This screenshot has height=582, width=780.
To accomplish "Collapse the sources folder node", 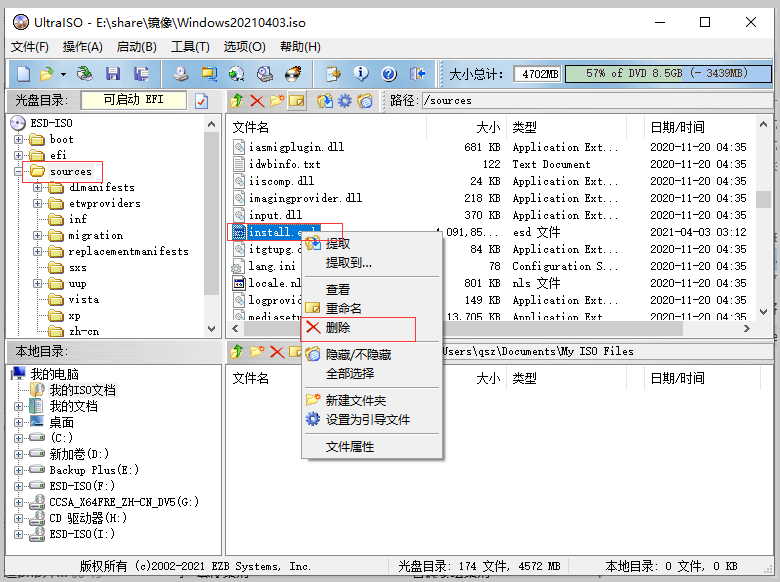I will tap(18, 171).
